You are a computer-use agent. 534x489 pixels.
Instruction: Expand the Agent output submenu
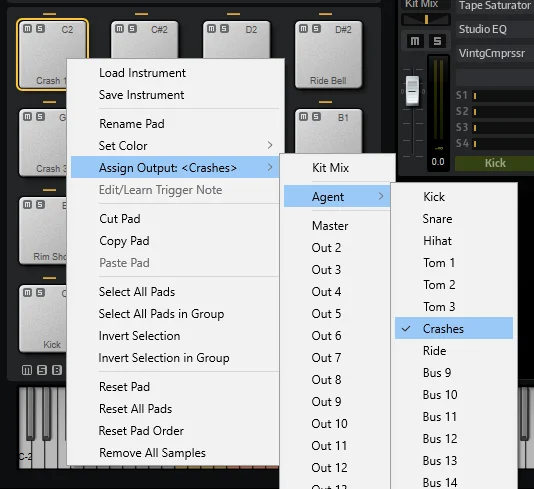coord(337,196)
